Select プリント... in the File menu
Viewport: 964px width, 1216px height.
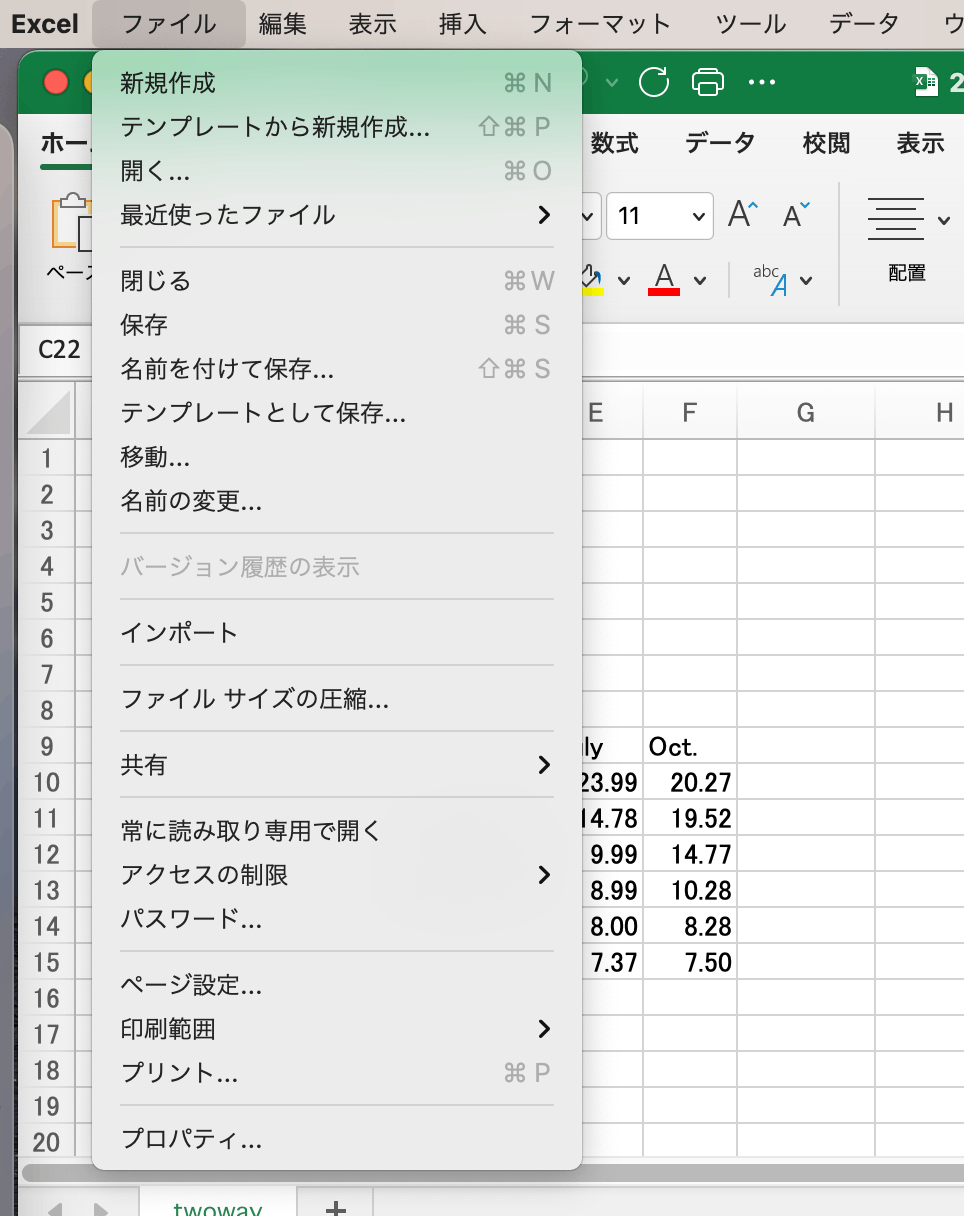337,1073
